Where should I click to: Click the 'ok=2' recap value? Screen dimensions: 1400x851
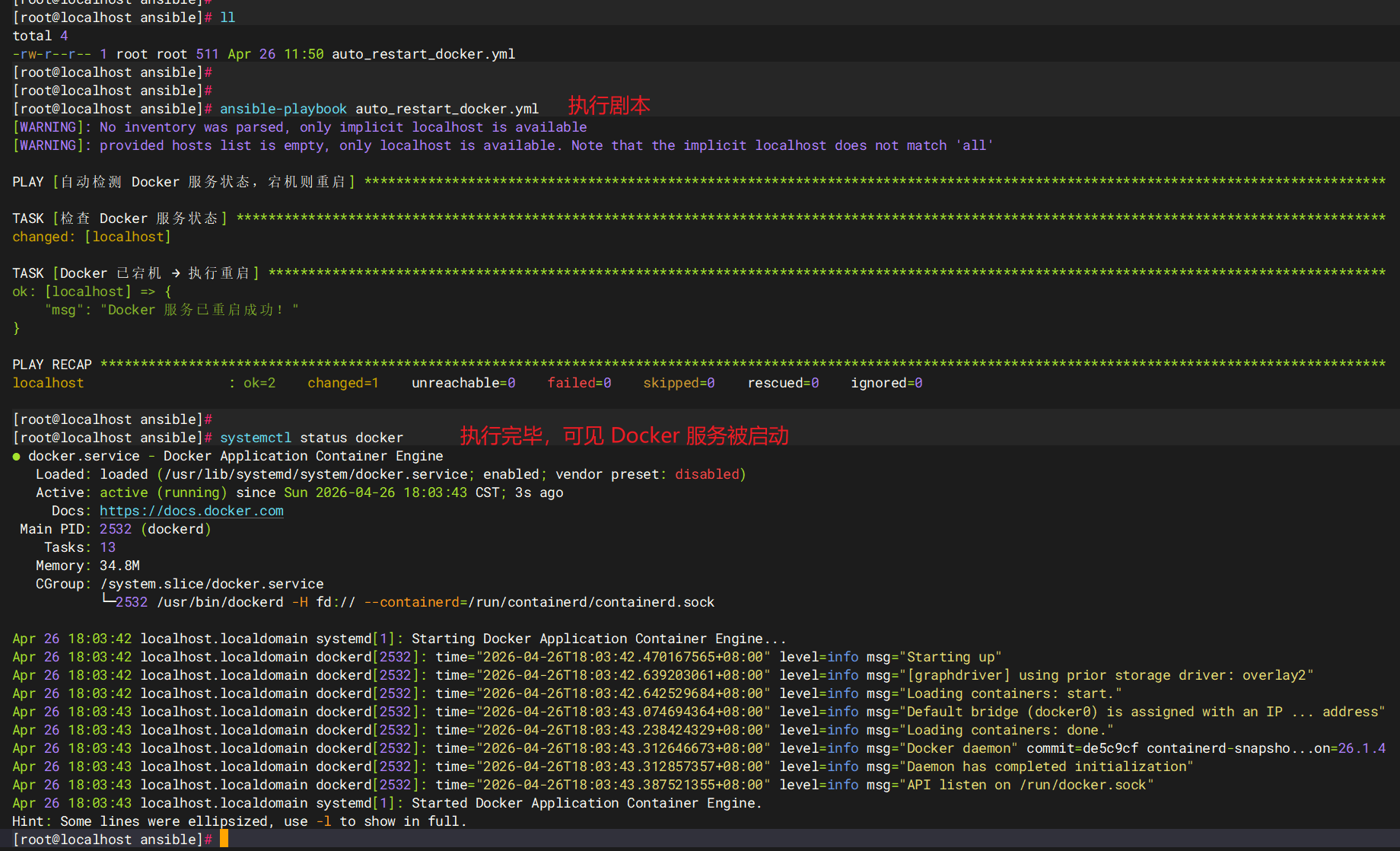(x=259, y=383)
